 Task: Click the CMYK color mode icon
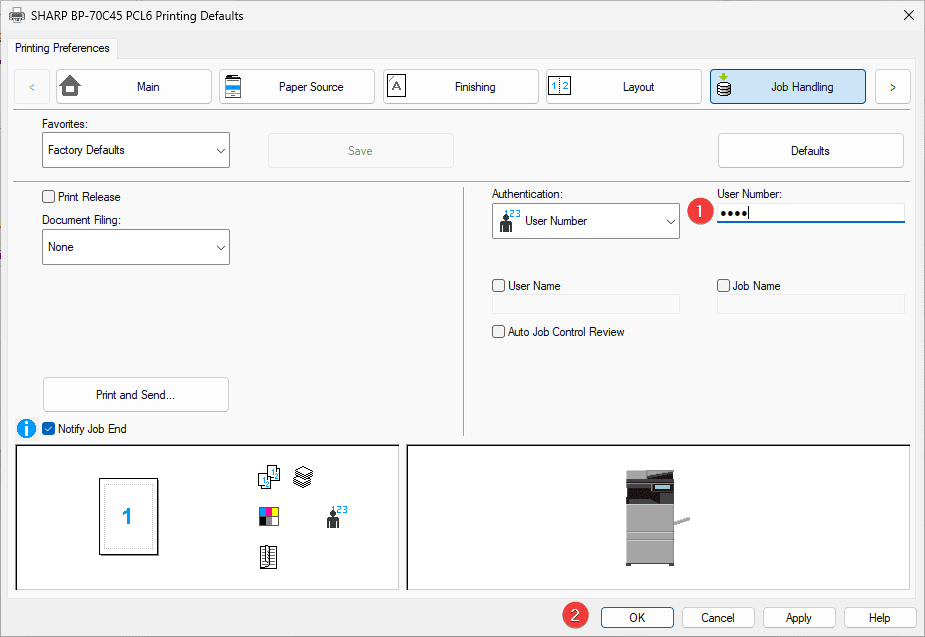pyautogui.click(x=268, y=517)
